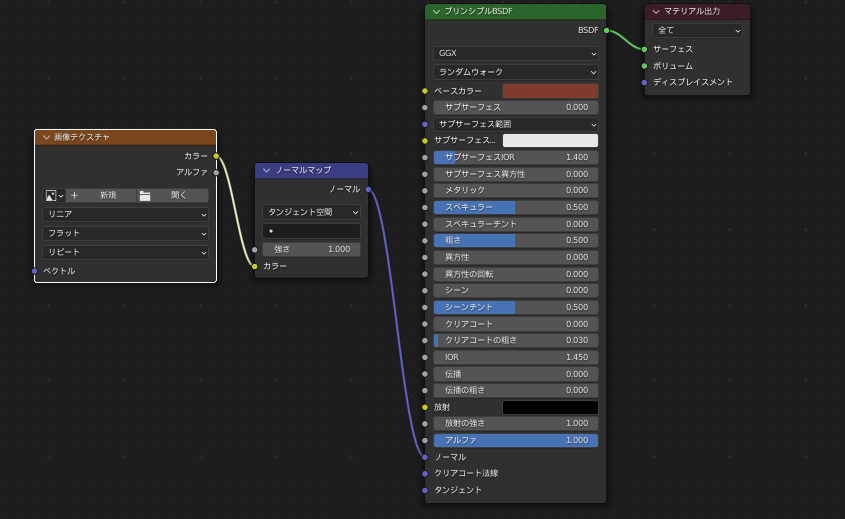Click the green サーフェス input socket
The image size is (845, 519).
644,49
